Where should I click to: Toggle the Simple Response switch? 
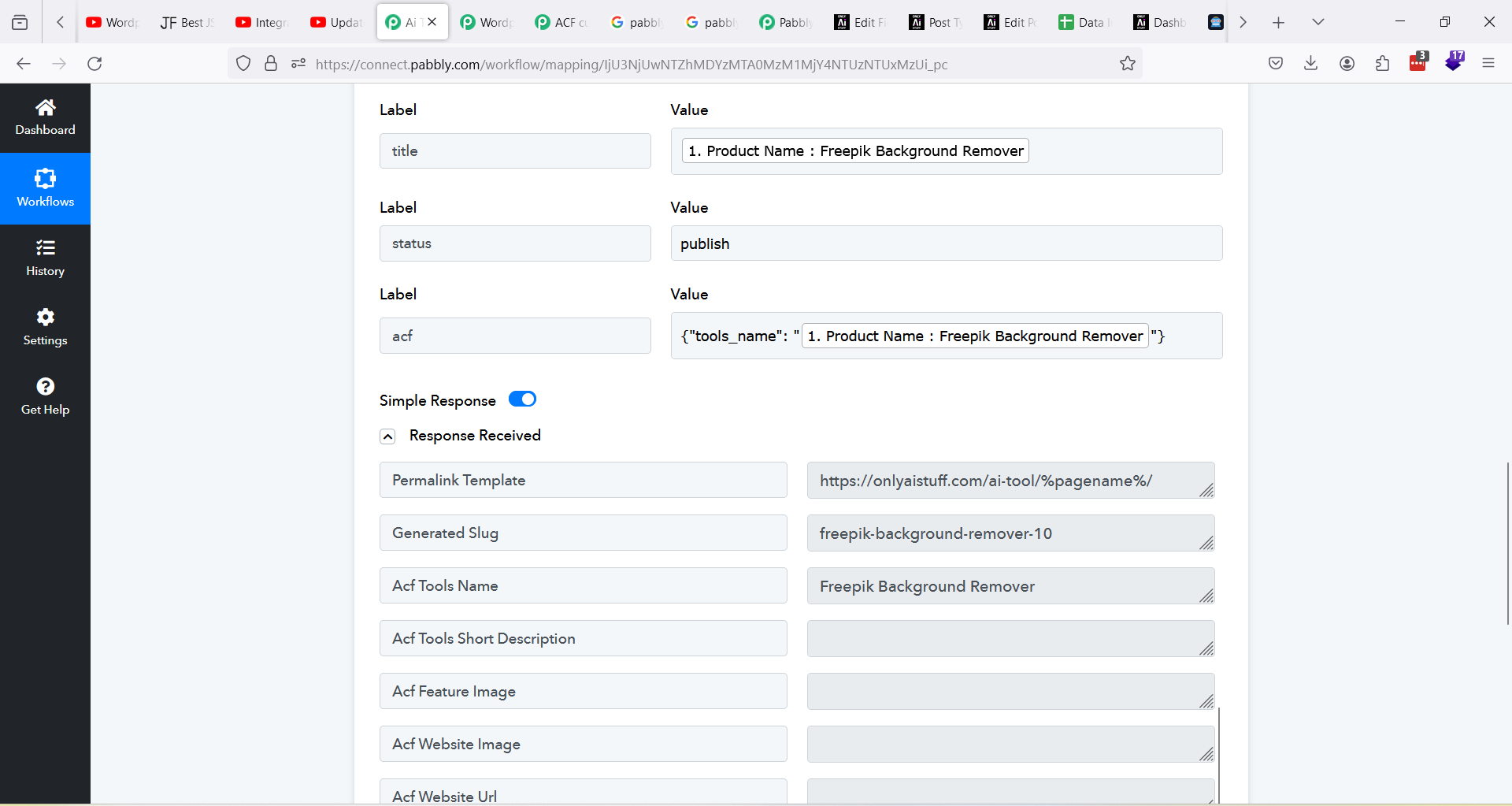click(x=522, y=399)
